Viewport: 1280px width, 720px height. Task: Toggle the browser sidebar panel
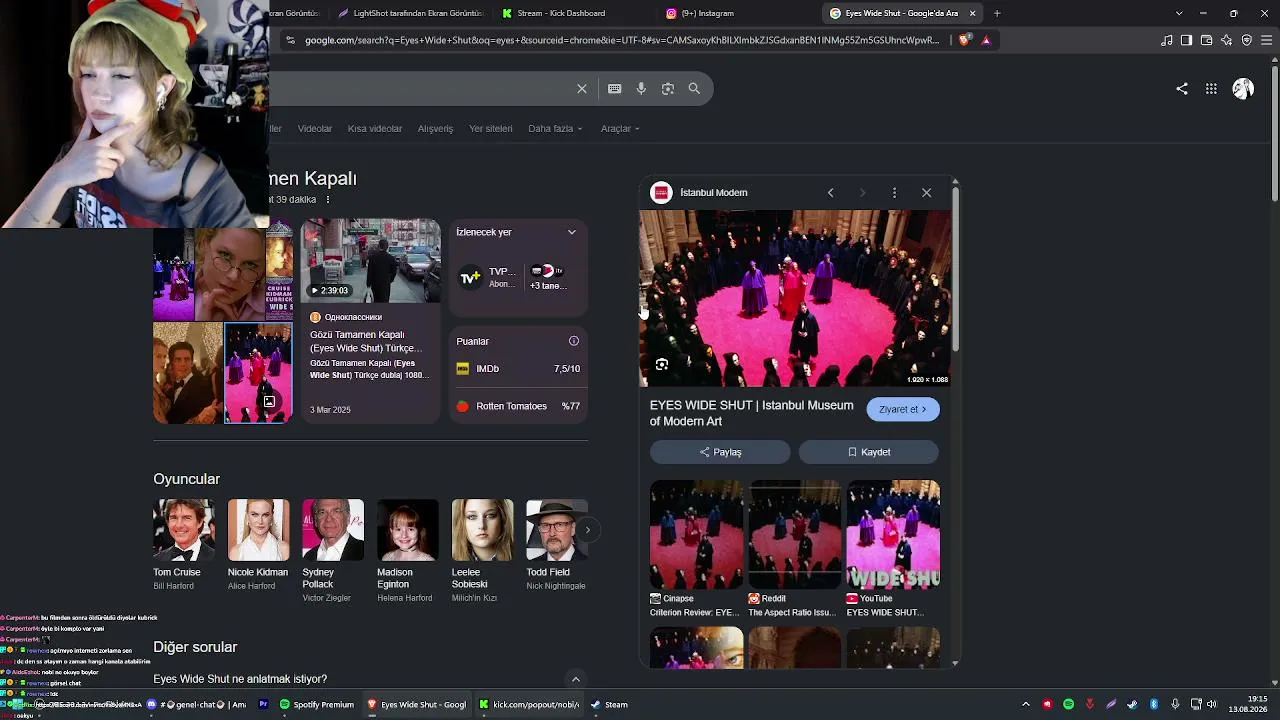click(1186, 40)
